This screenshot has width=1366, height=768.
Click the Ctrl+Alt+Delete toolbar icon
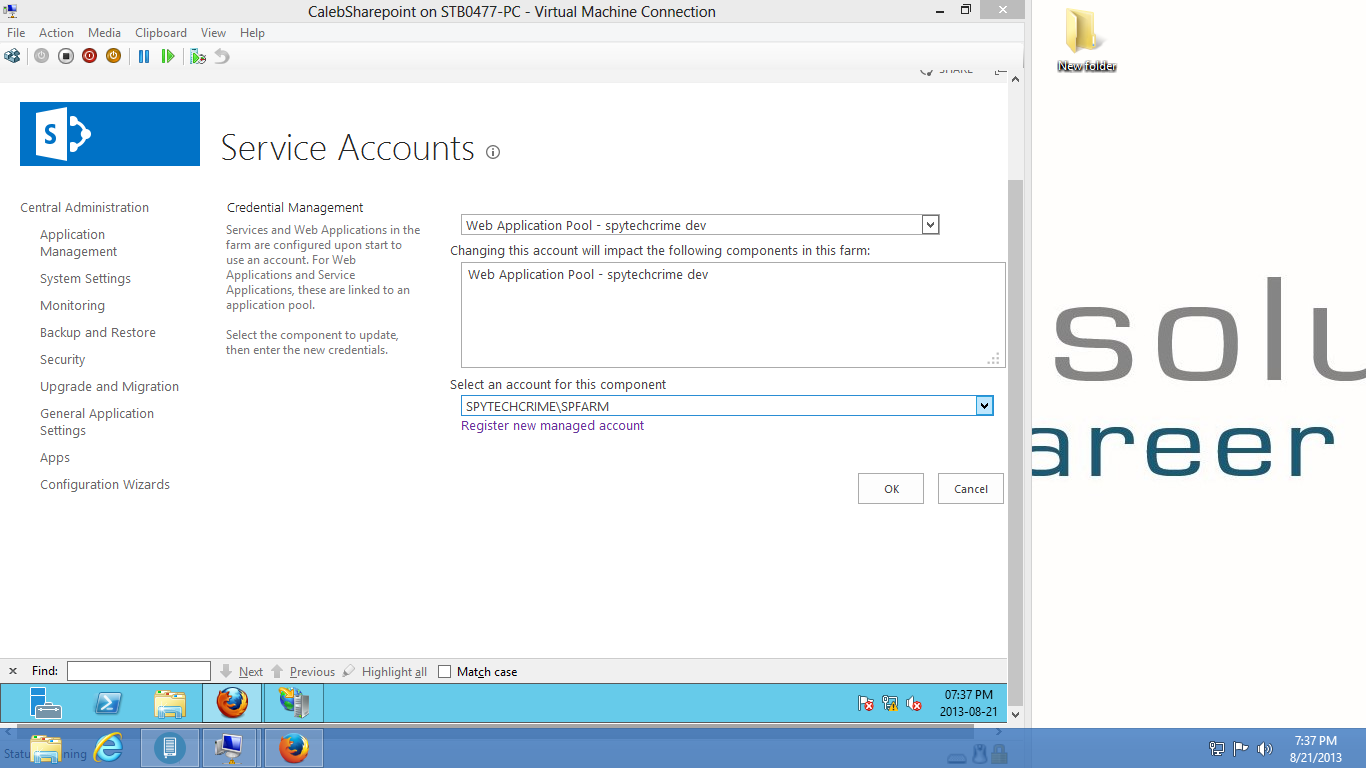[12, 56]
